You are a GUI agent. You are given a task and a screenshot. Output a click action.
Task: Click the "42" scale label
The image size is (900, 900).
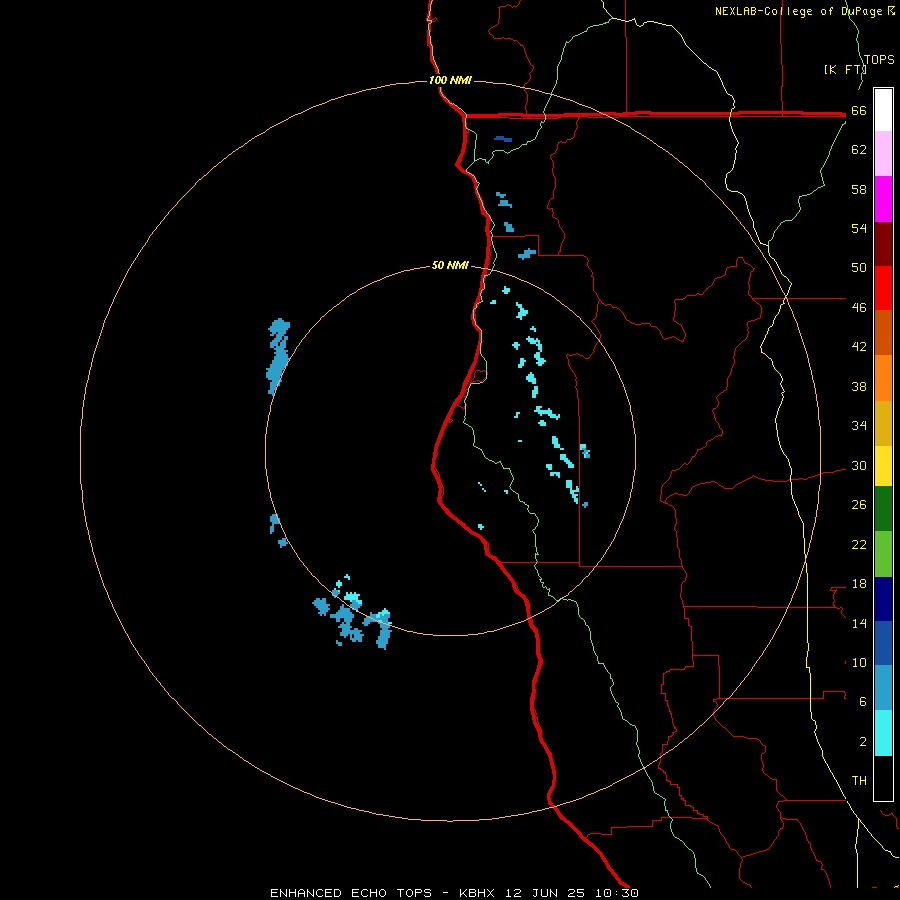click(859, 347)
